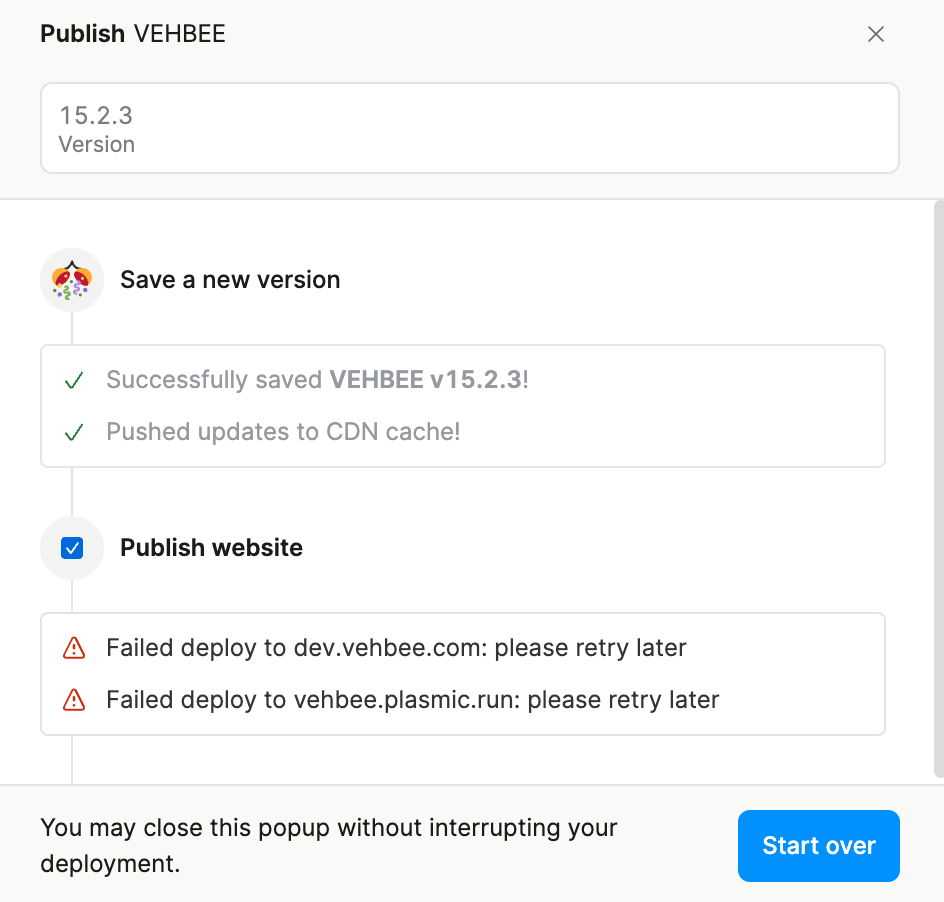Click the vertical scrollbar of the publish steps

[937, 488]
